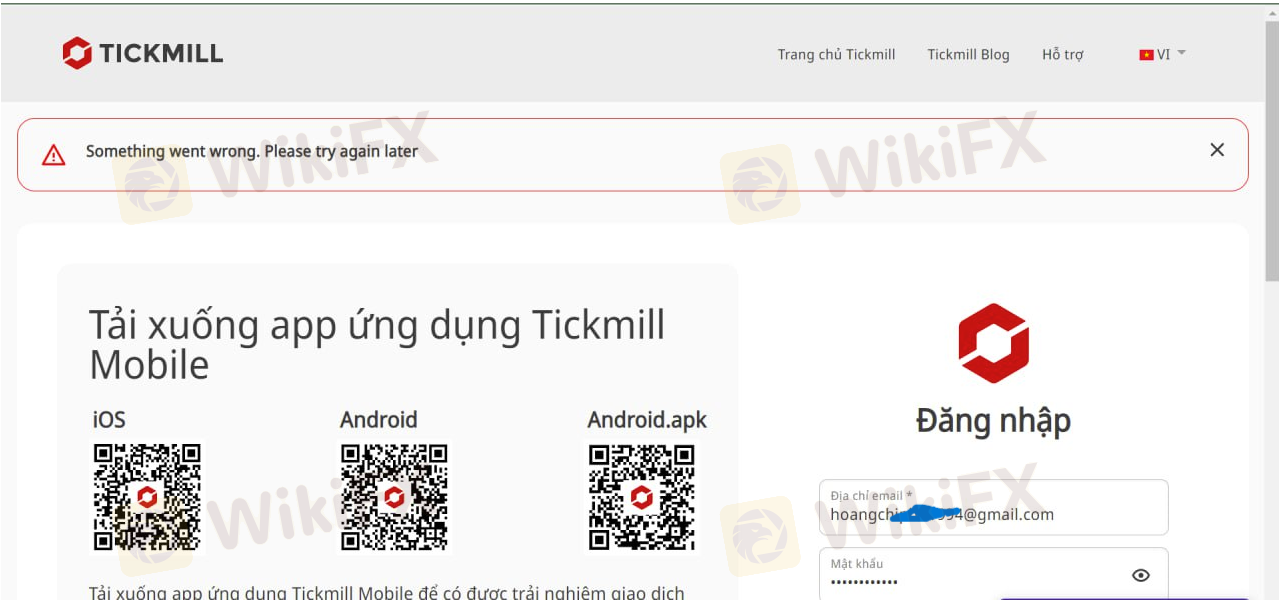This screenshot has height=606, width=1283.
Task: Open the Tickmill Blog link
Action: pyautogui.click(x=968, y=55)
